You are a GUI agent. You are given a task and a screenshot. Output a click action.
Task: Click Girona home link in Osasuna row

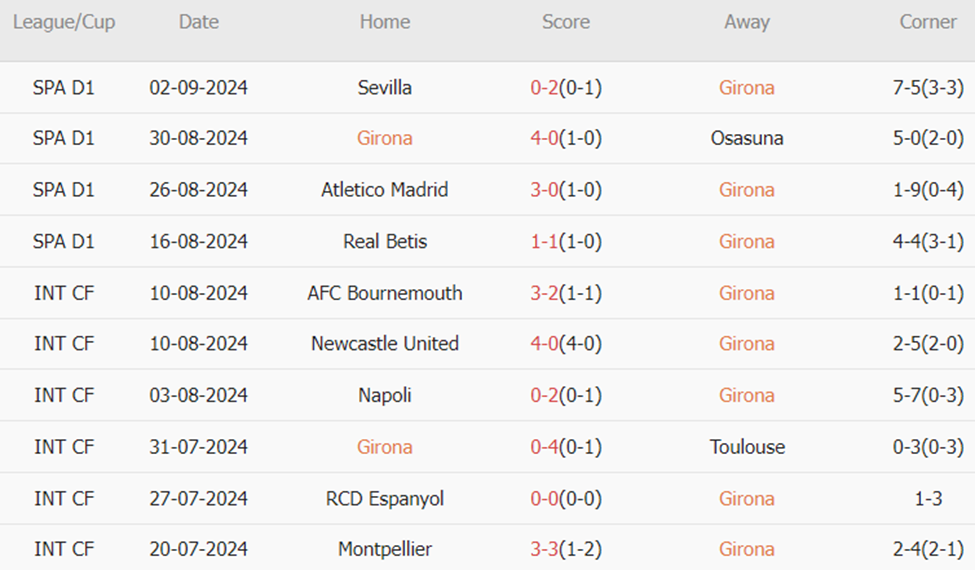click(385, 139)
